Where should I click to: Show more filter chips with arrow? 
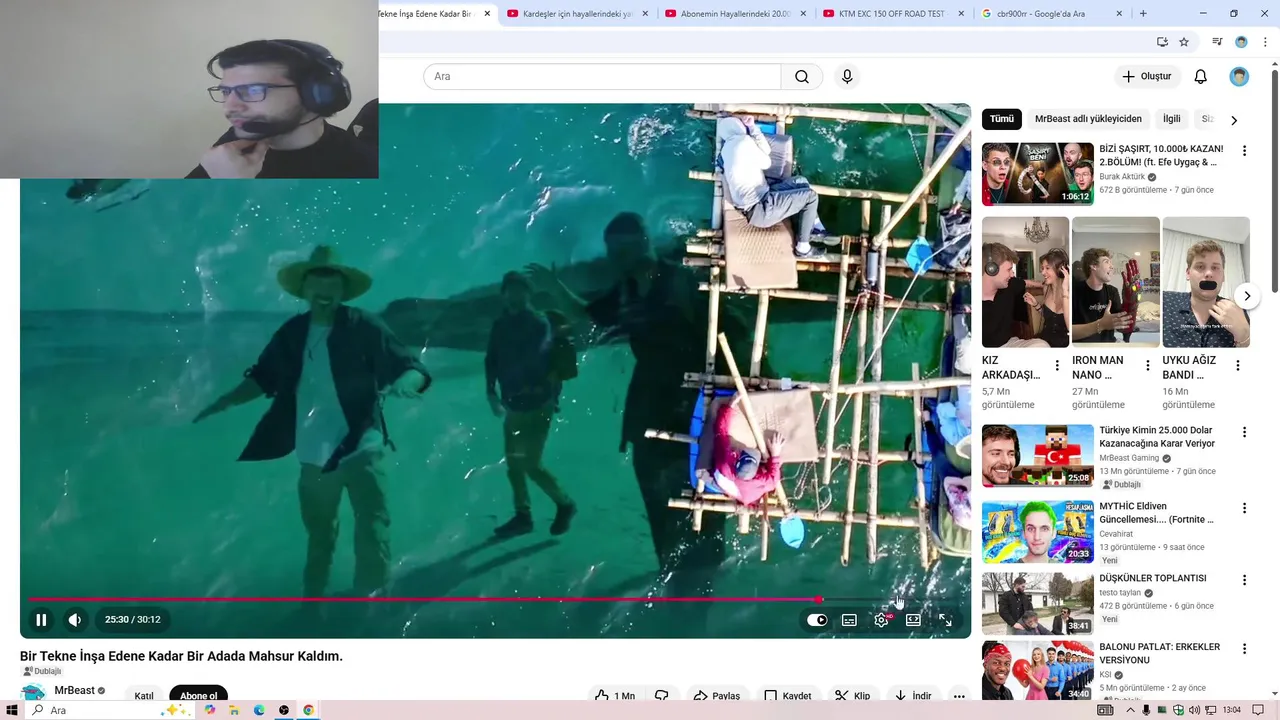click(1234, 120)
